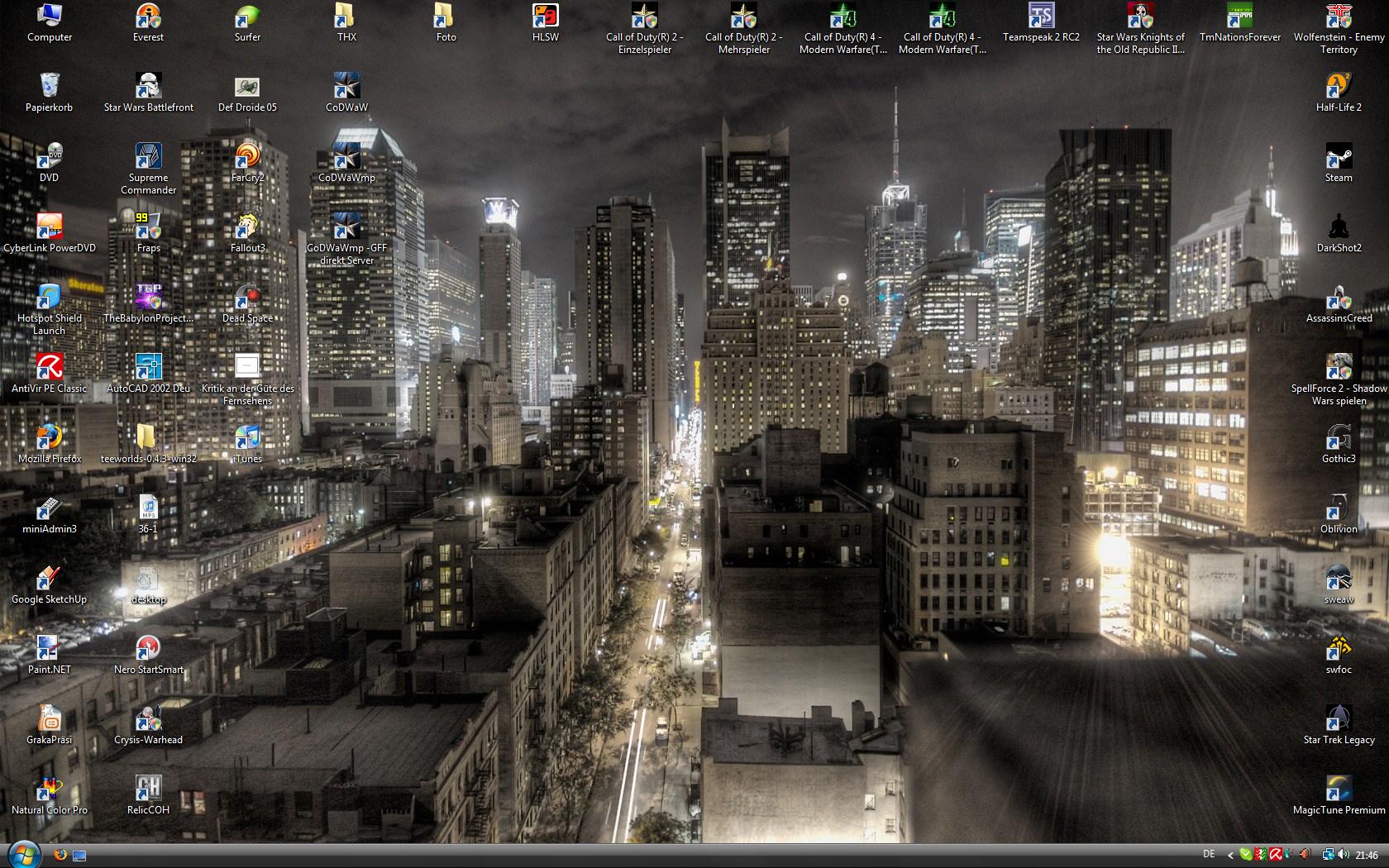Click the Fallout3 desktop shortcut
The height and width of the screenshot is (868, 1389).
247,227
